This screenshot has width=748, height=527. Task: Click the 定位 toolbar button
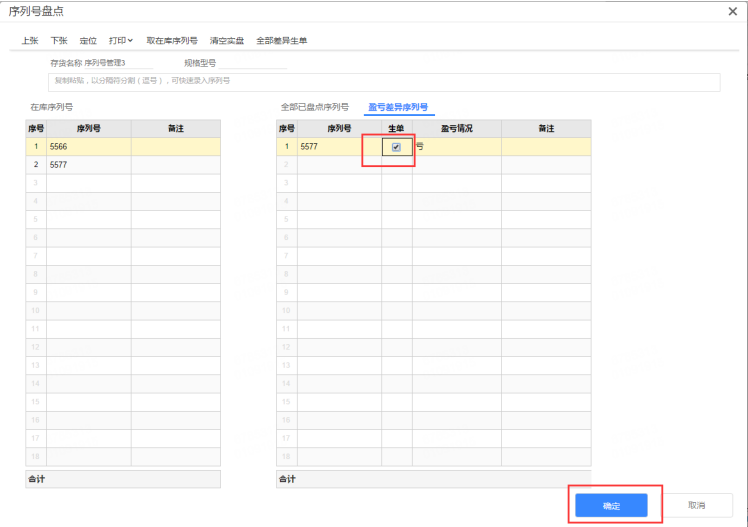[x=88, y=41]
